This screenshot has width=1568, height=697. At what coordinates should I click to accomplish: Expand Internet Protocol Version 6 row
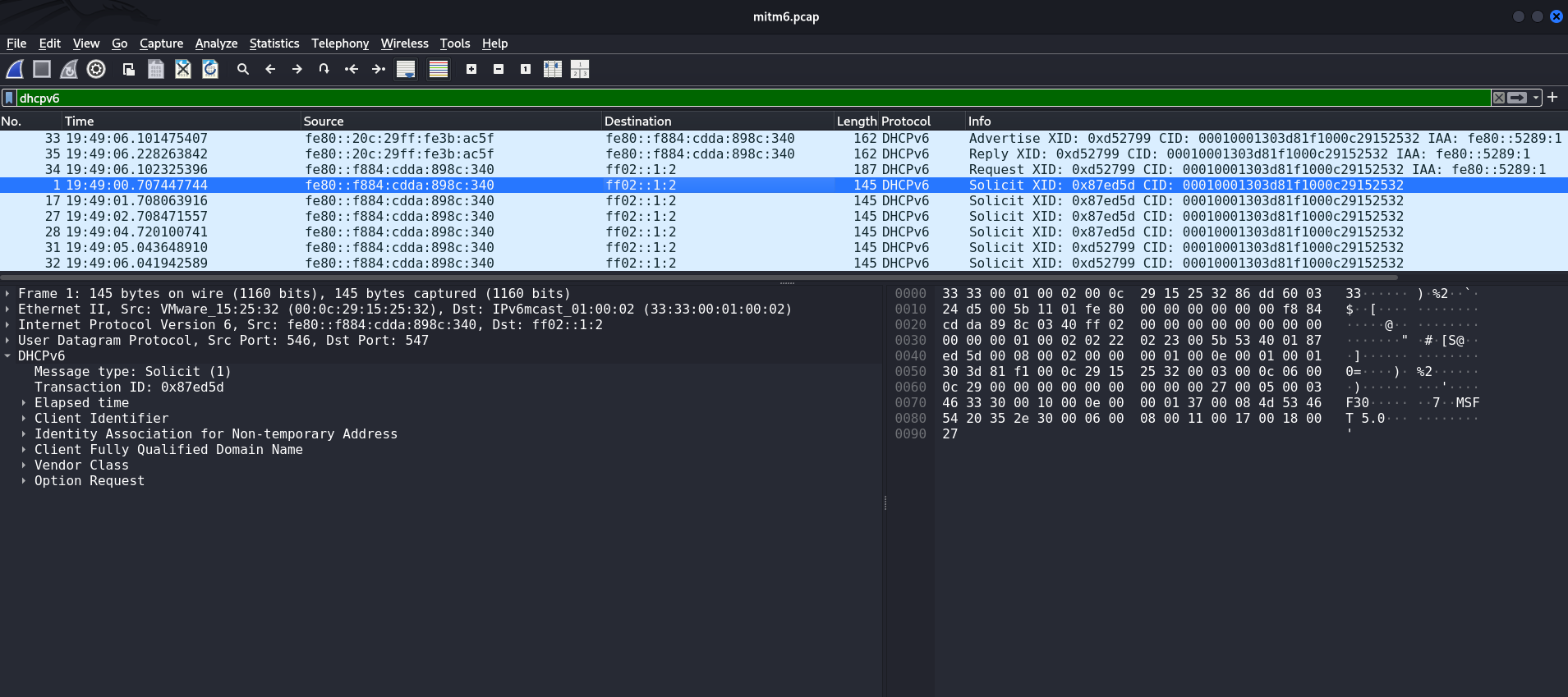(7, 325)
